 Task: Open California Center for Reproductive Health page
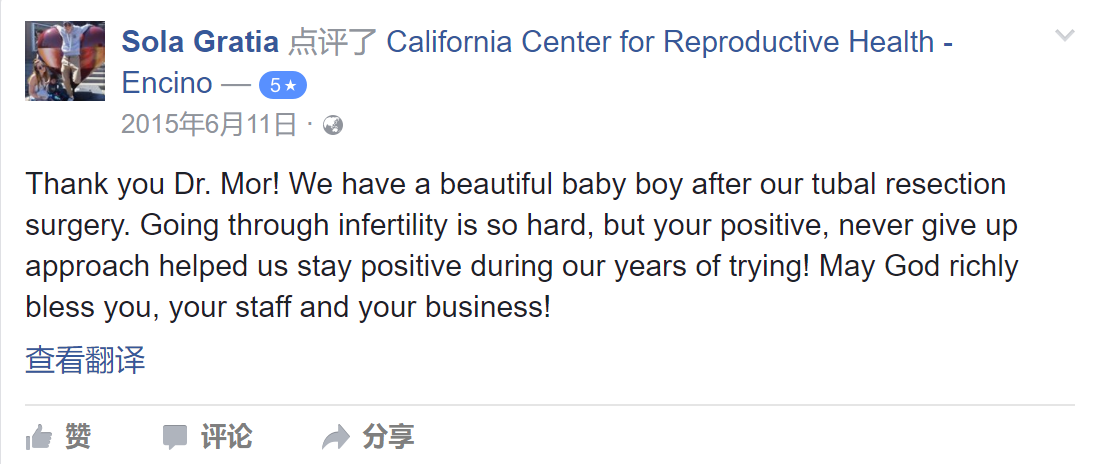click(660, 42)
